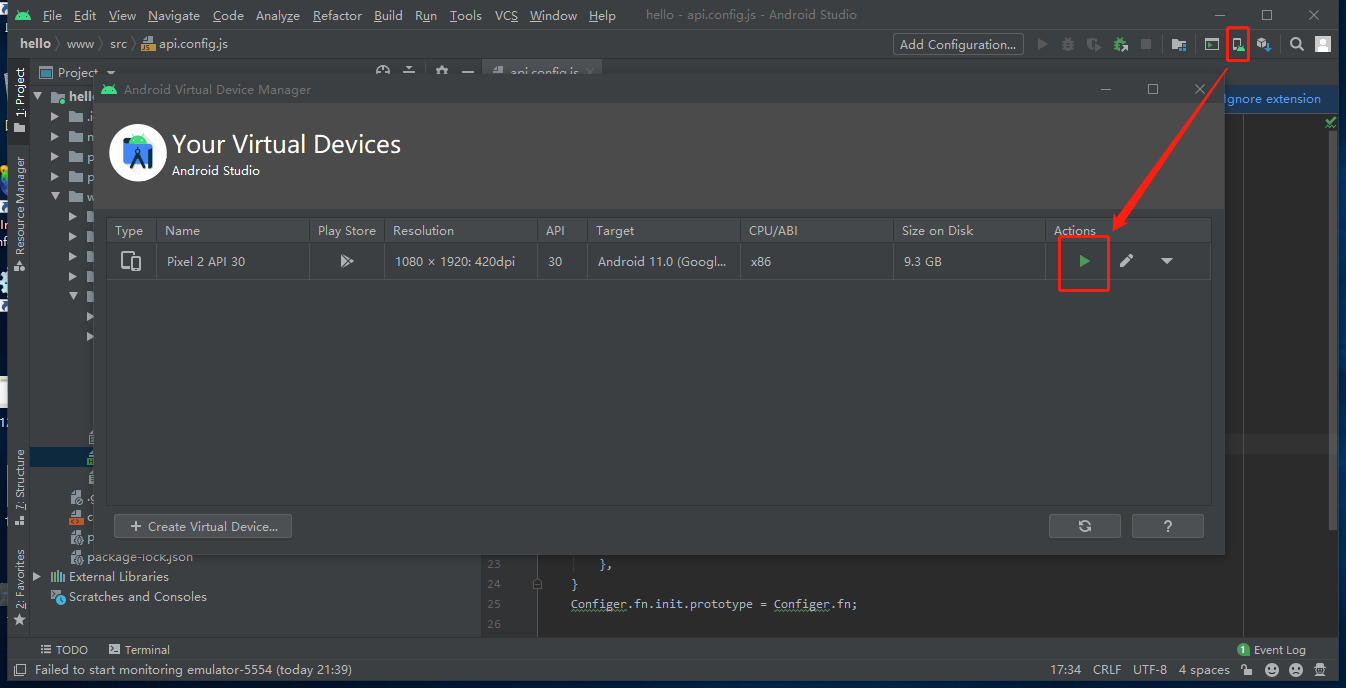Expand External Libraries node
Image resolution: width=1346 pixels, height=688 pixels.
click(x=37, y=577)
